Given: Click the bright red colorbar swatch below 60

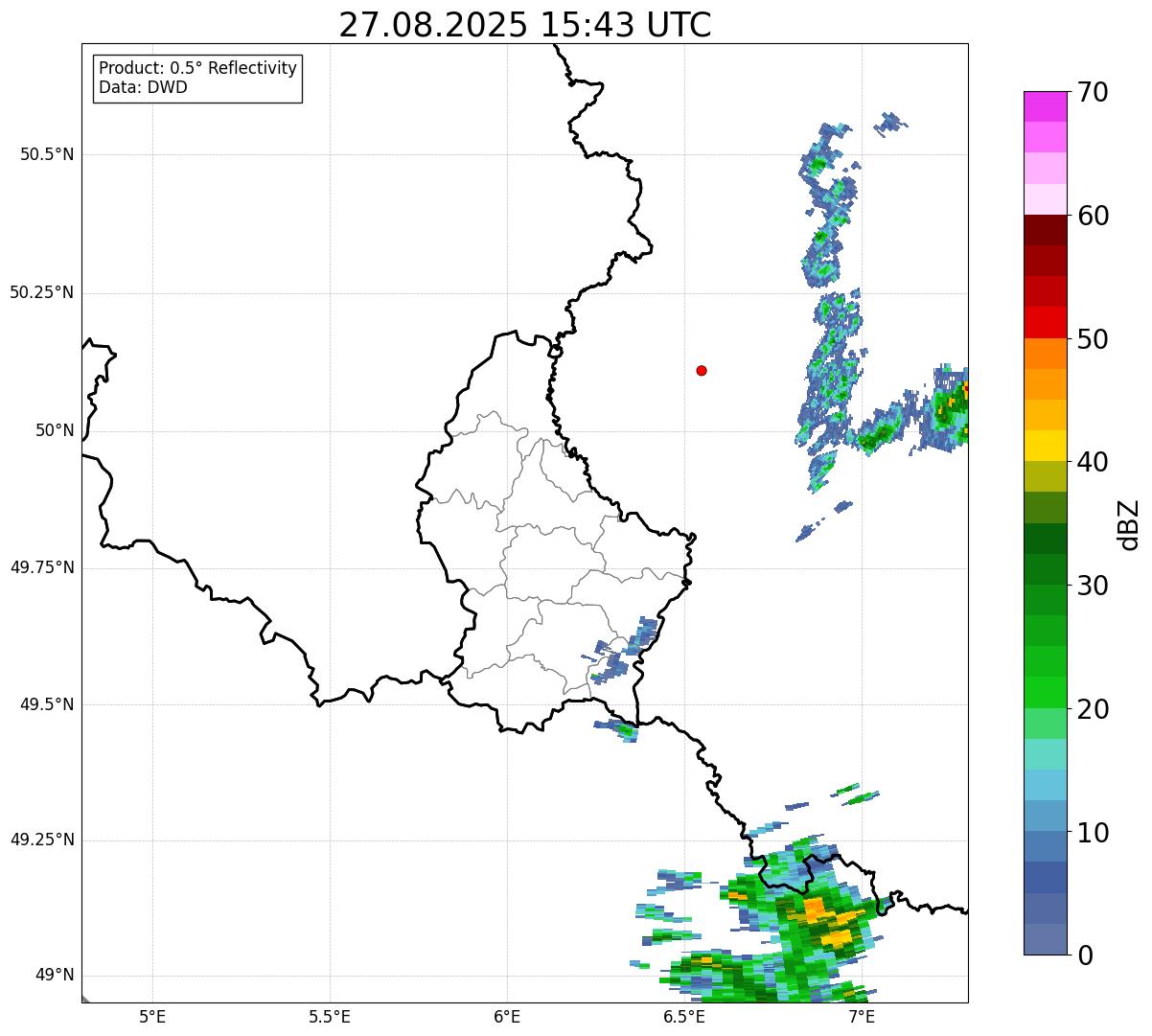Looking at the screenshot, I should coord(1045,323).
